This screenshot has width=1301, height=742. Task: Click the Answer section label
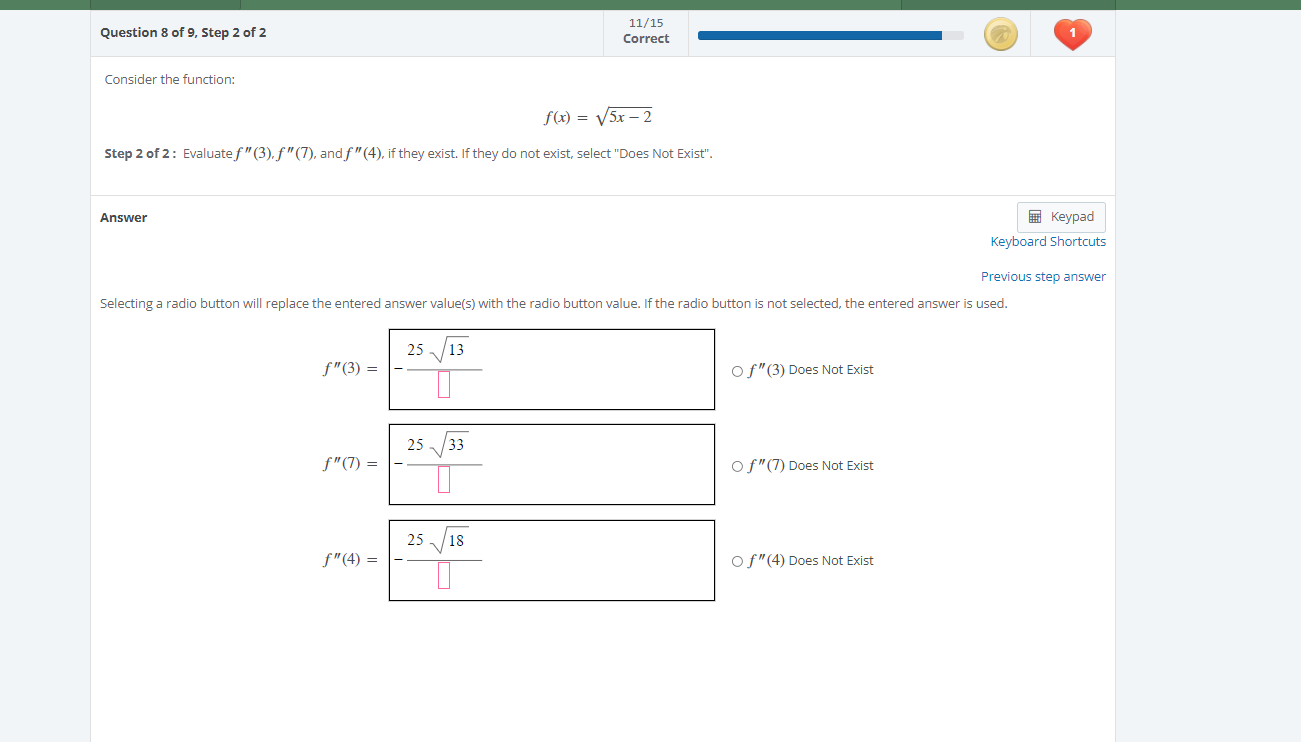(x=124, y=218)
